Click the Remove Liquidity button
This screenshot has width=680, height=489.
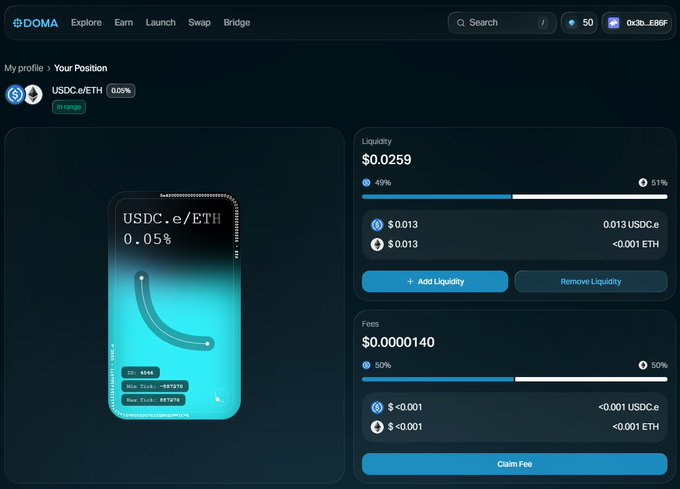[591, 281]
